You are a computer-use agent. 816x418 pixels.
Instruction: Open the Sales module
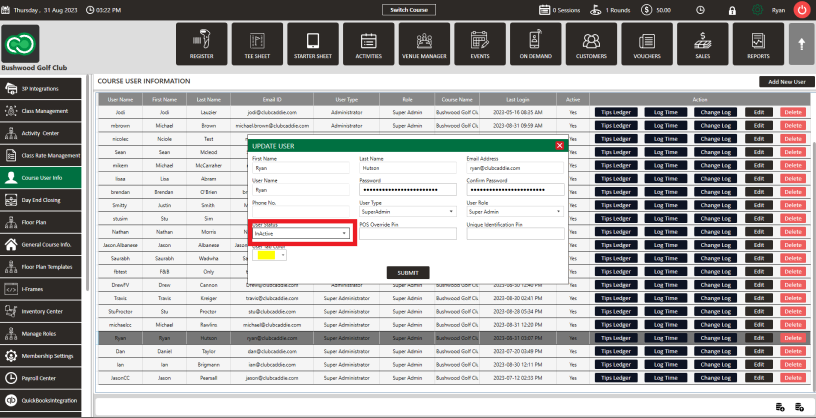tap(703, 44)
